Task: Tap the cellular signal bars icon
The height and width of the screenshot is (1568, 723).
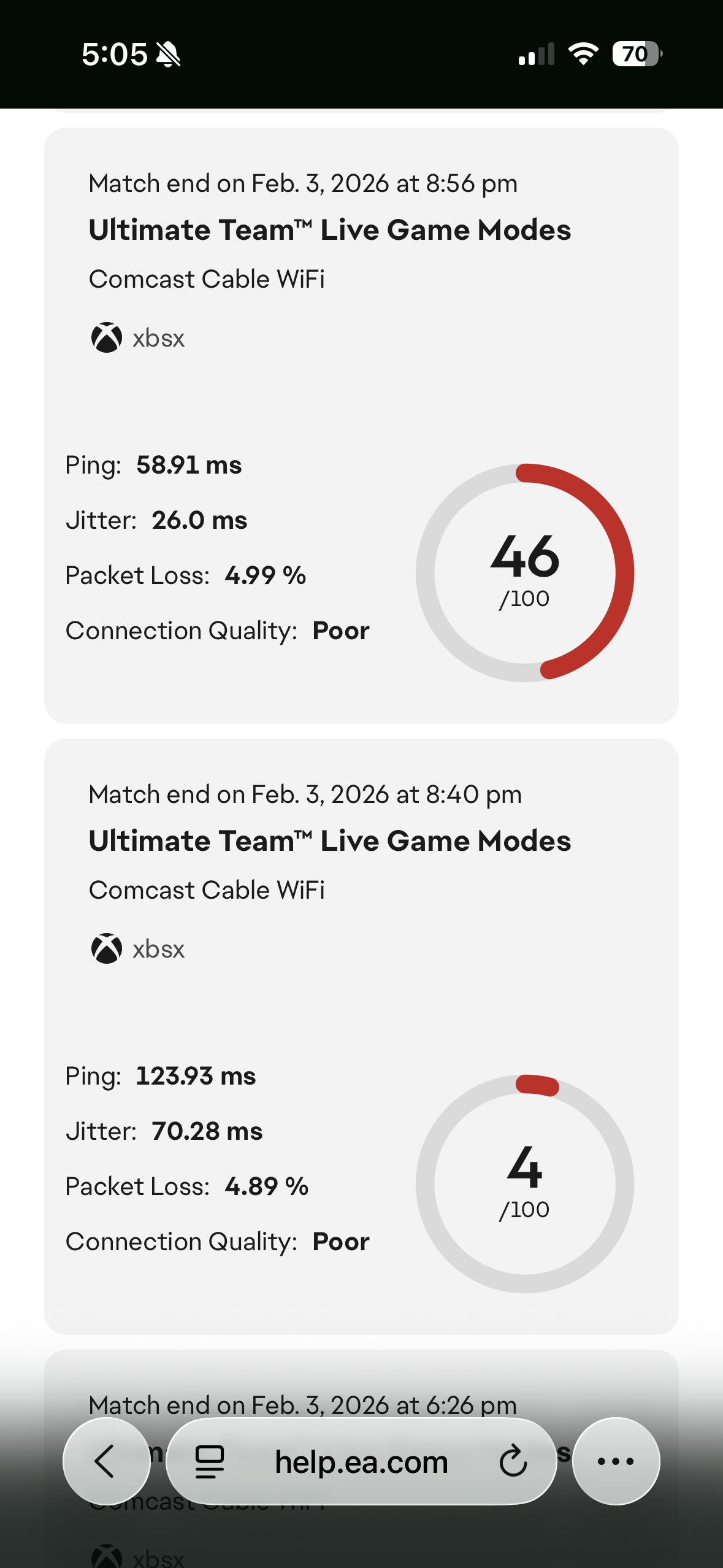Action: [537, 54]
